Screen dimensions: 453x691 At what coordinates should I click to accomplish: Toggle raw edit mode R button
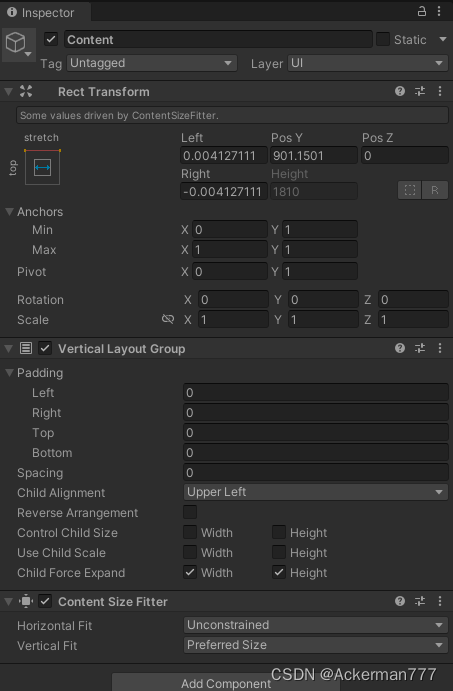pos(435,190)
